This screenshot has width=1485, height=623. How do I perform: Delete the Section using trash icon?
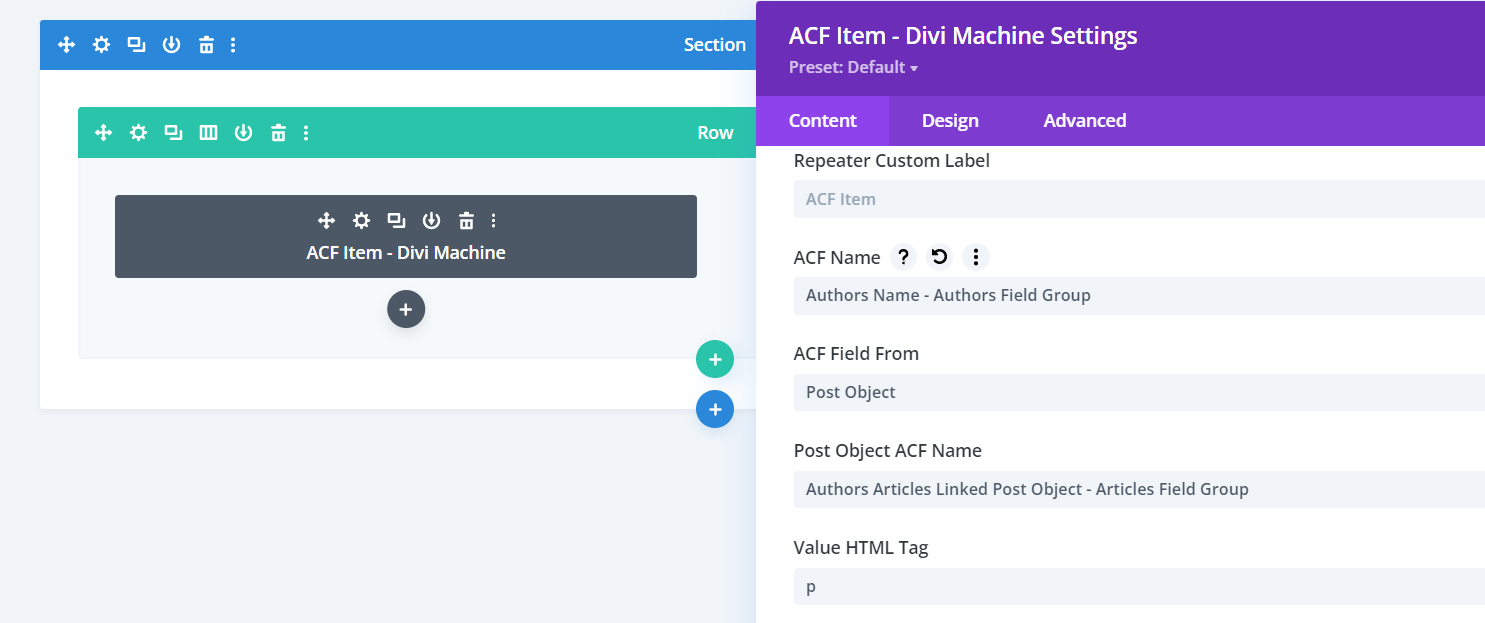tap(206, 45)
